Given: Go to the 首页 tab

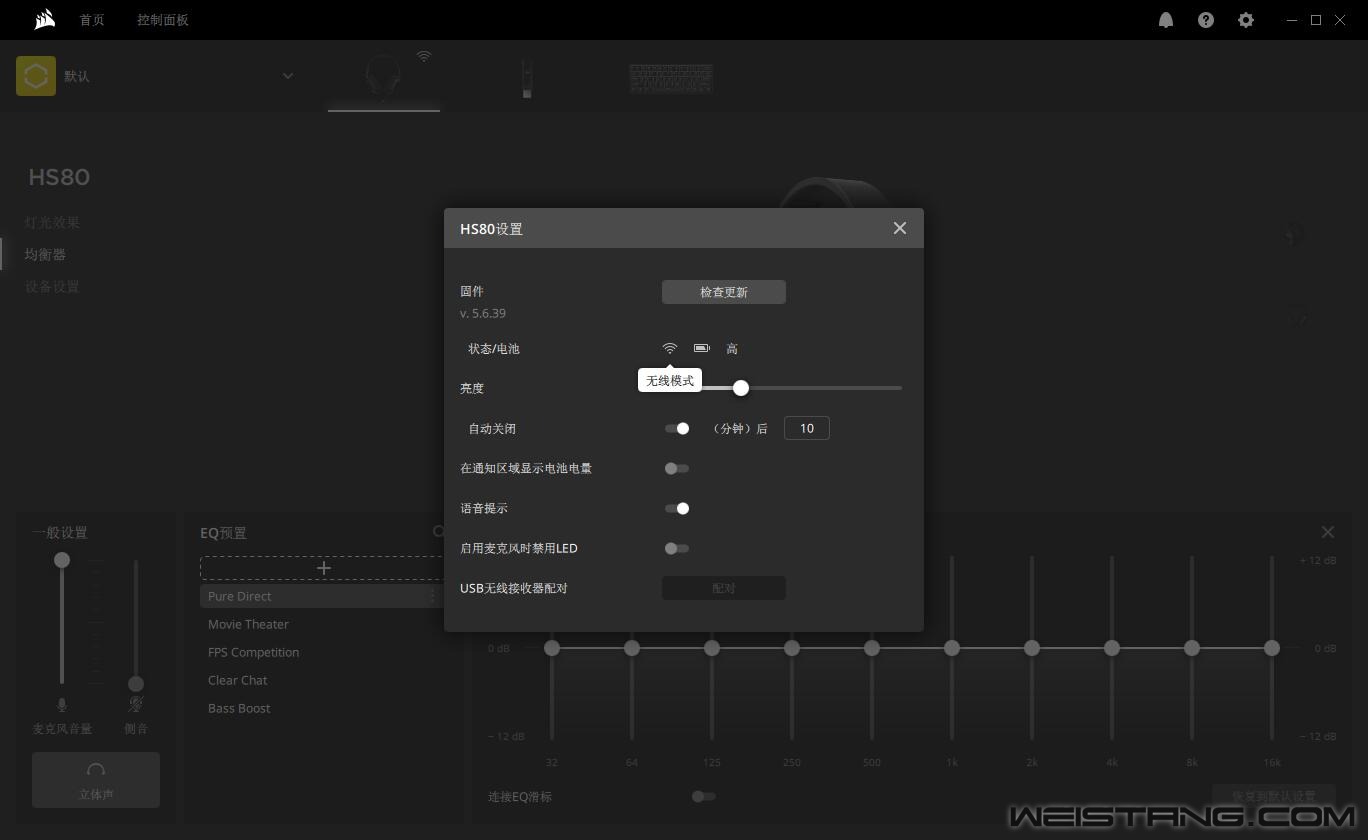Looking at the screenshot, I should pos(92,20).
